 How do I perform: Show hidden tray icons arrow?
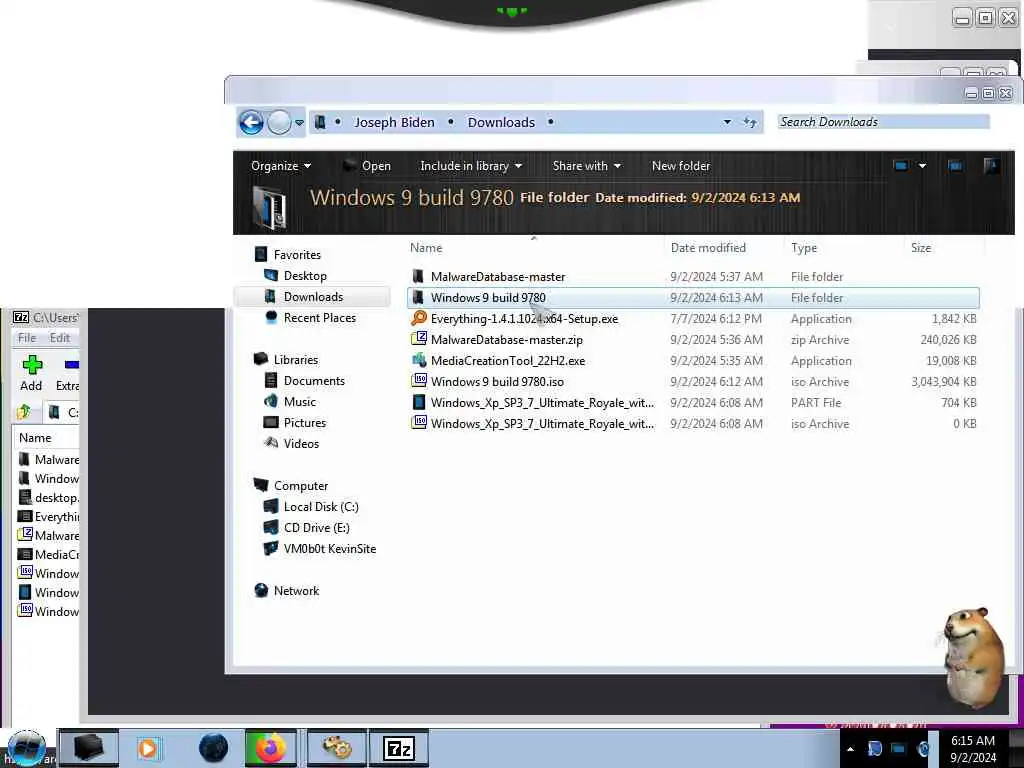coord(850,749)
